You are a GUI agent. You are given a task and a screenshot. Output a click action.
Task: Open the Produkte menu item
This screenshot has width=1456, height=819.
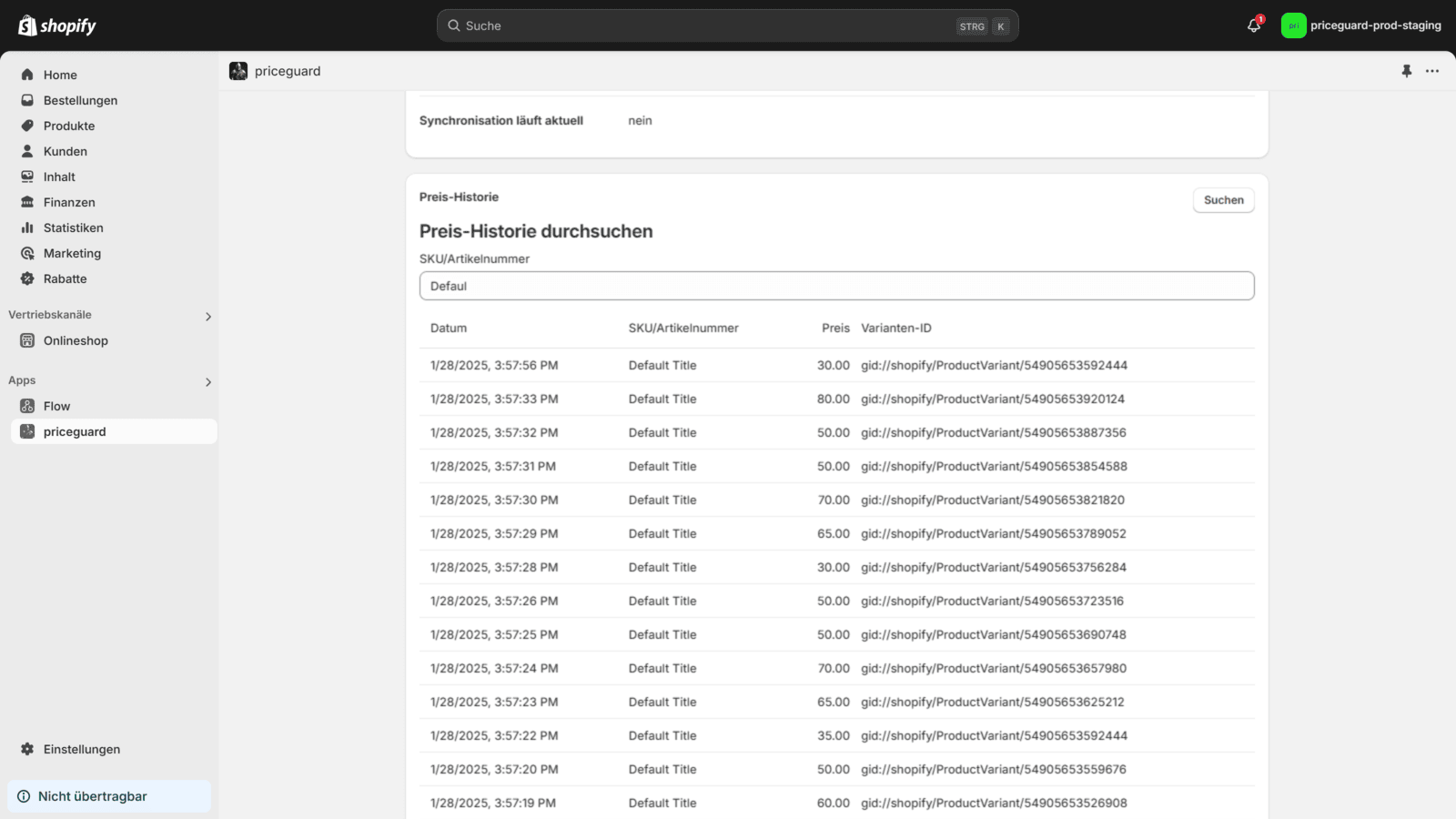point(69,126)
